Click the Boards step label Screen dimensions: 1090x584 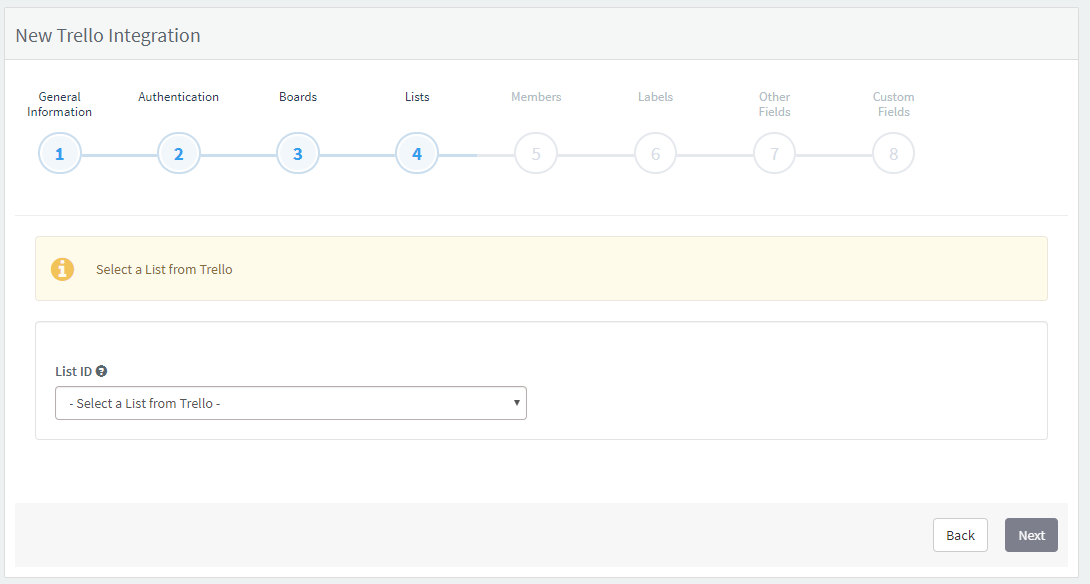(298, 97)
